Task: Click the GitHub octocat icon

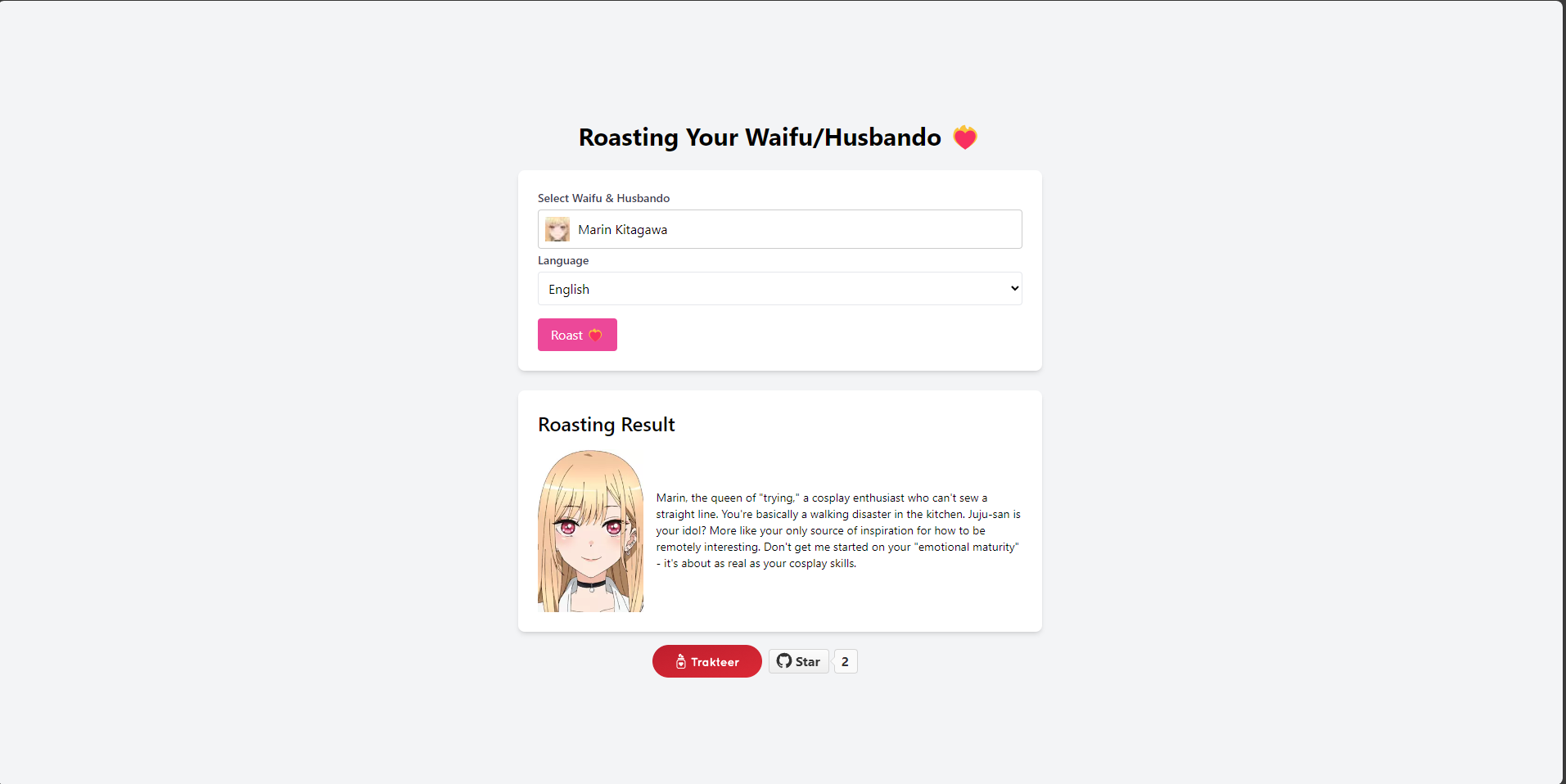Action: pyautogui.click(x=784, y=661)
